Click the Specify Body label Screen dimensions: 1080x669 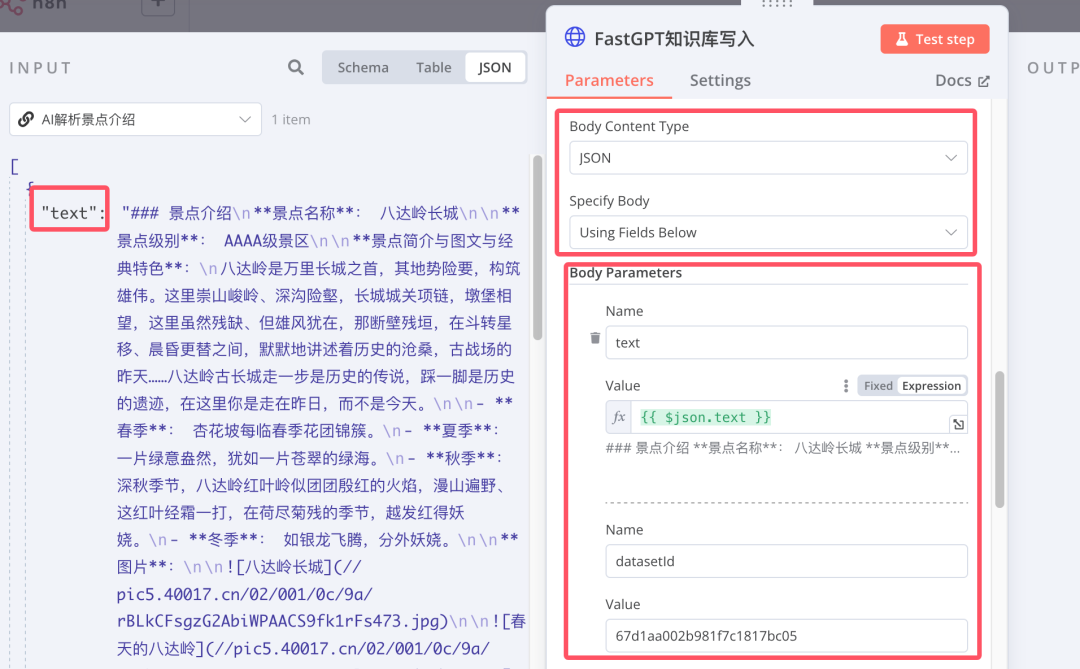tap(609, 200)
